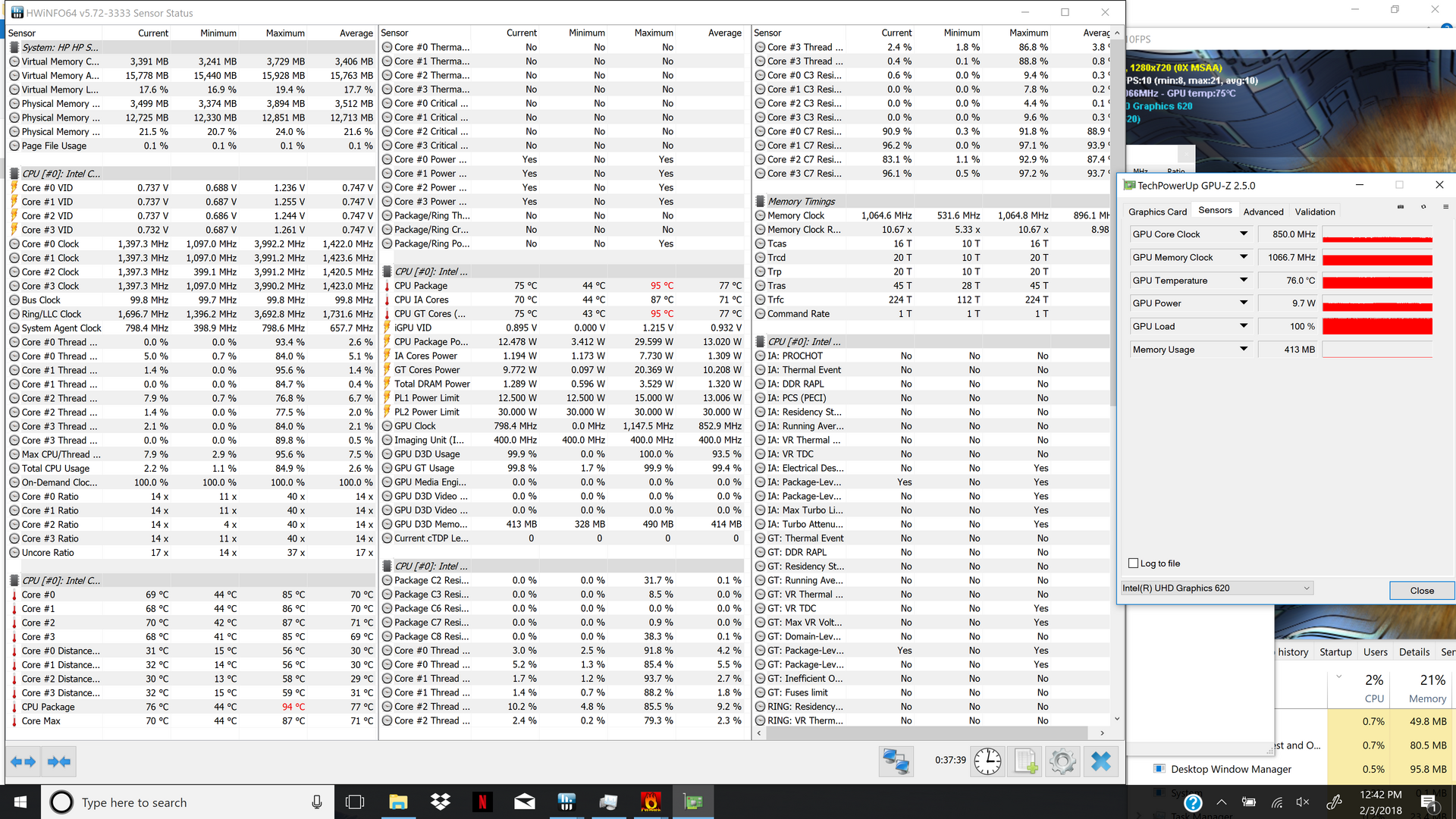Open GPU-Z hamburger menu icon

[x=1445, y=207]
